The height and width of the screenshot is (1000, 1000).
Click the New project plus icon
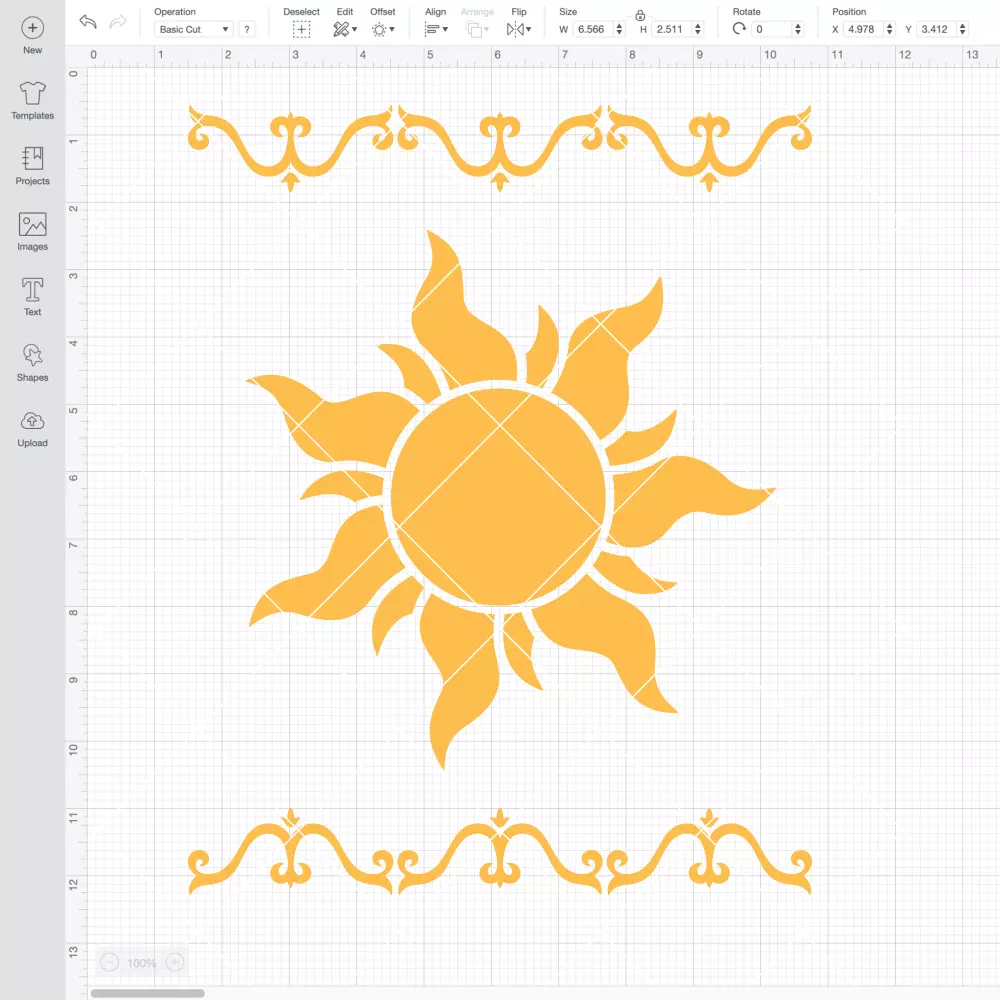coord(33,28)
